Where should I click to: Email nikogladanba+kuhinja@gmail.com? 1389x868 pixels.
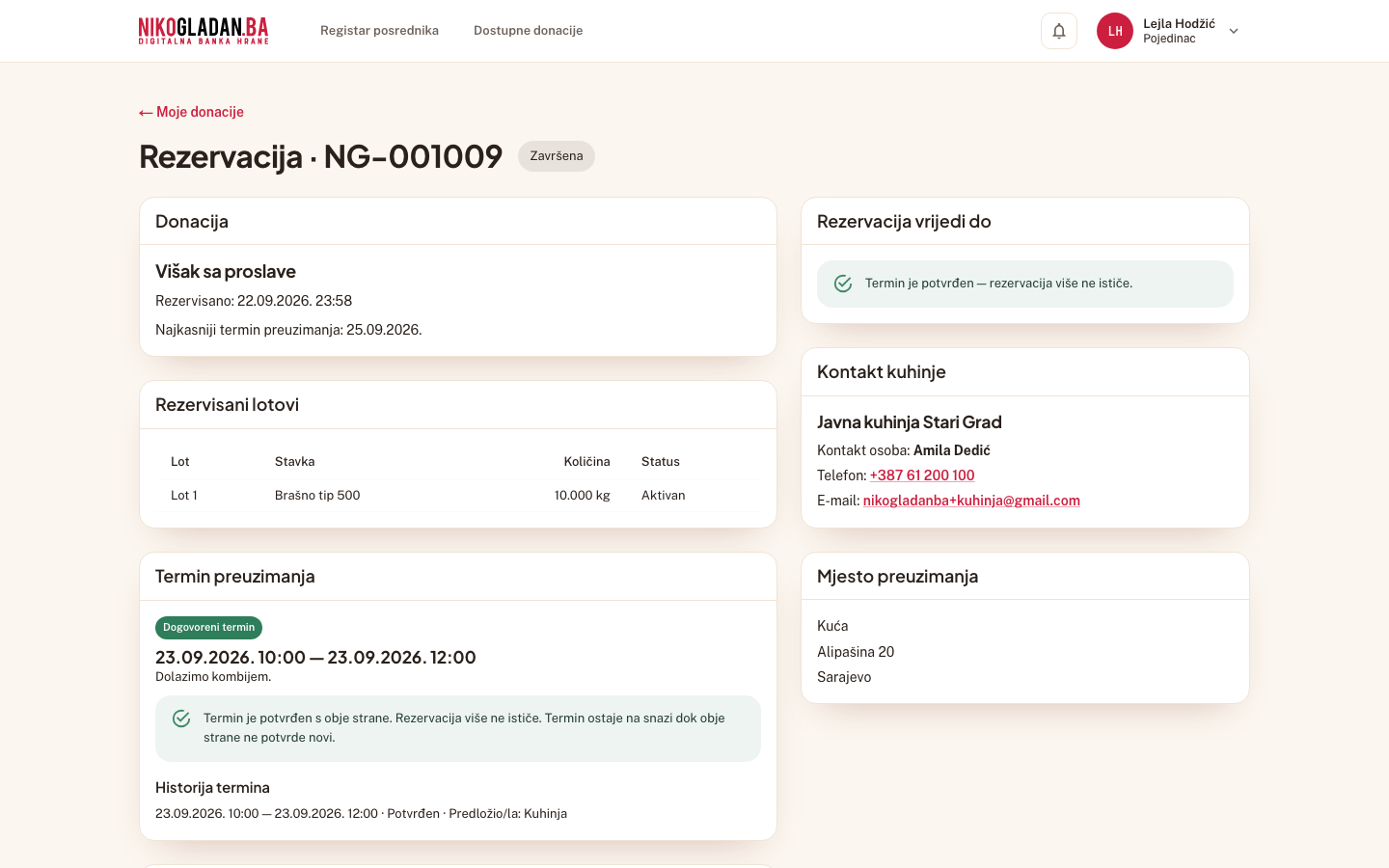(x=971, y=501)
